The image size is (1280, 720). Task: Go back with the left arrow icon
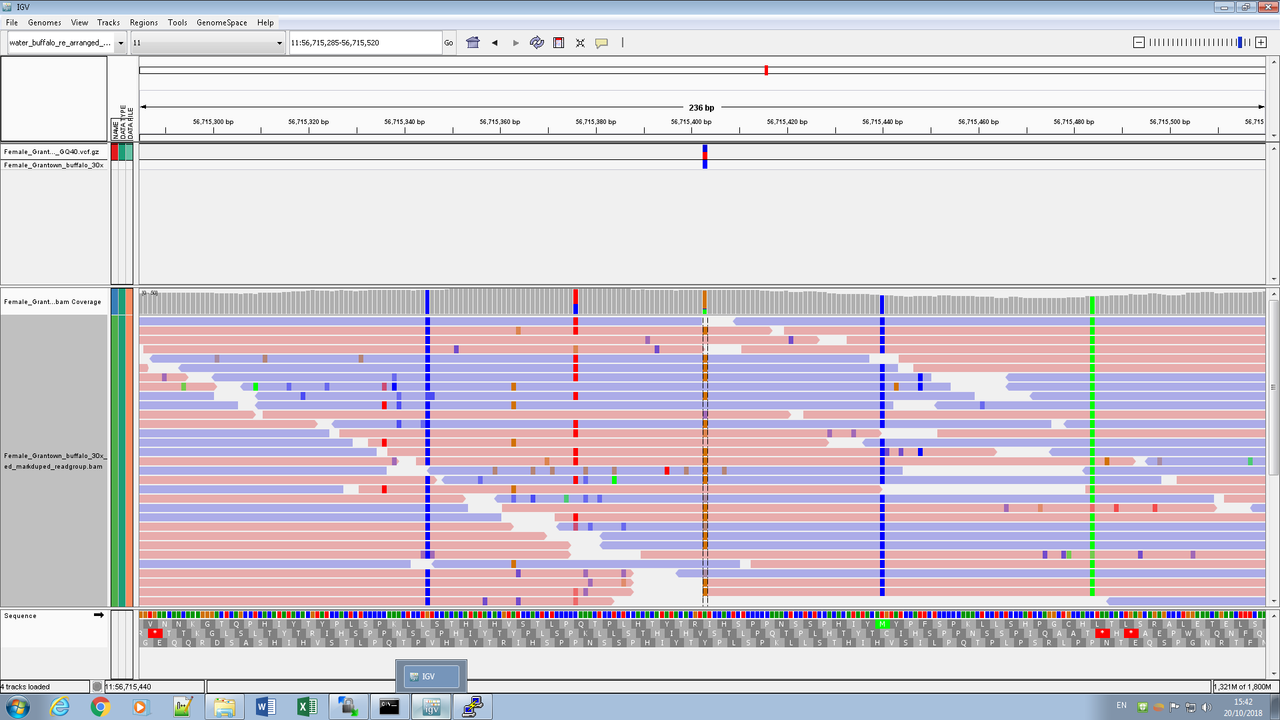pos(494,43)
